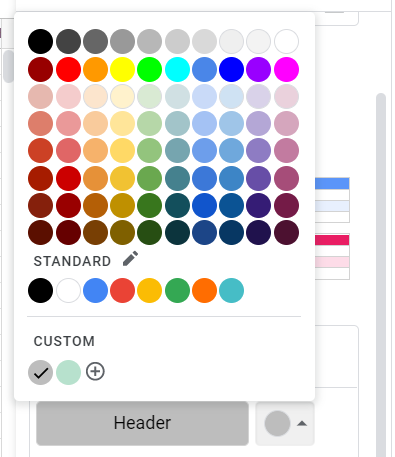Viewport: 395px width, 457px height.
Task: Select the orange Standard theme swatch
Action: click(204, 291)
